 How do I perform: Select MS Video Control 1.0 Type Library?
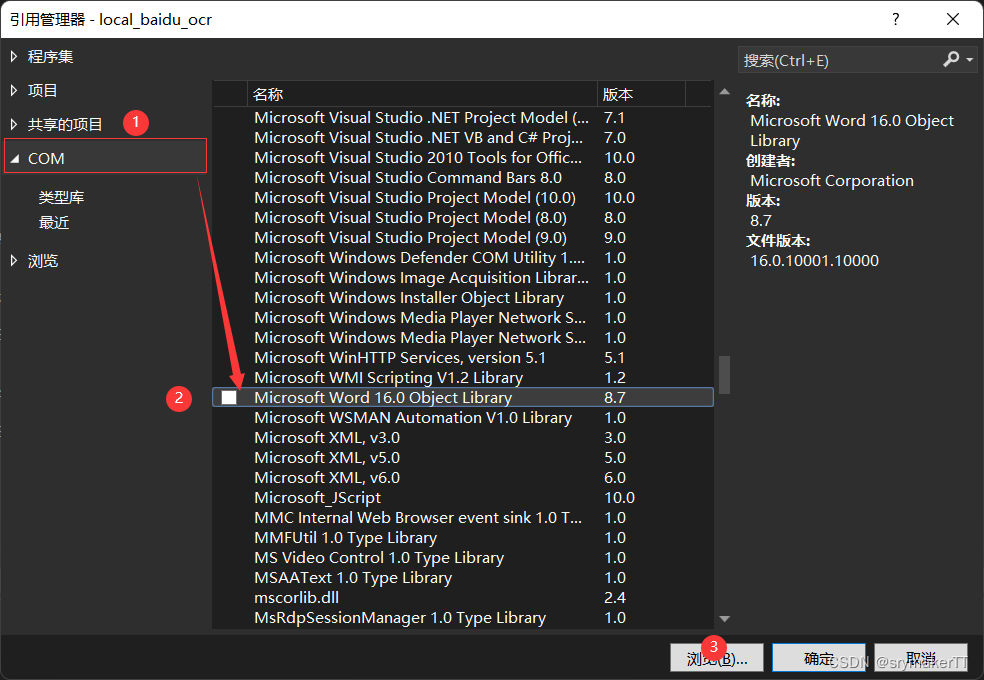(x=463, y=558)
